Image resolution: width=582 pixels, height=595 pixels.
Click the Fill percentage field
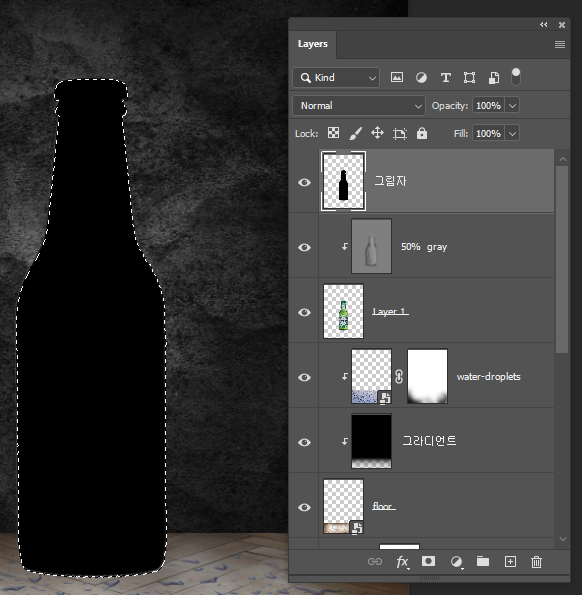pyautogui.click(x=488, y=134)
